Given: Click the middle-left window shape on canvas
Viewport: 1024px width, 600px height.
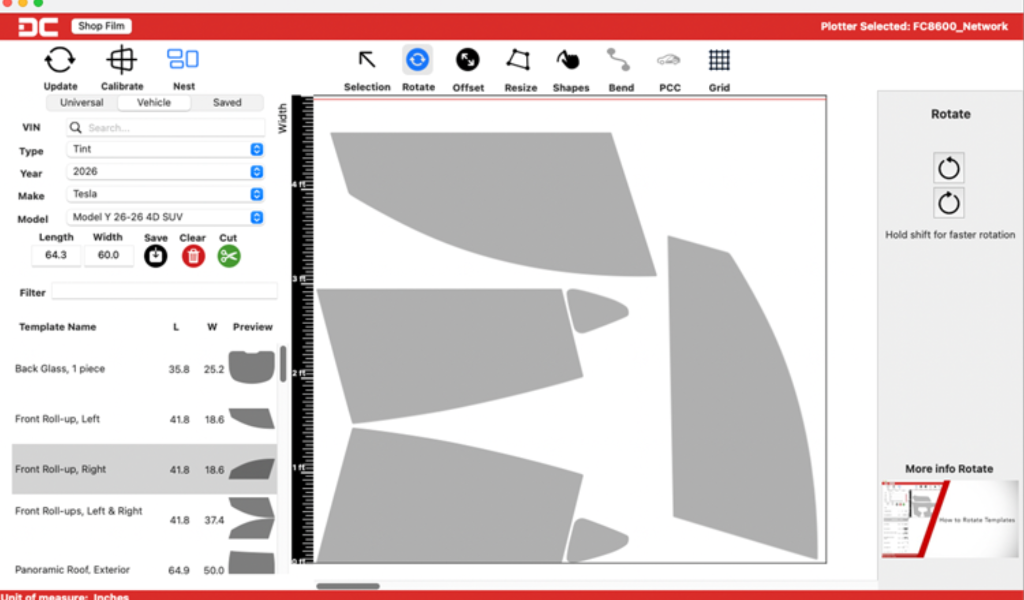Looking at the screenshot, I should pos(451,353).
